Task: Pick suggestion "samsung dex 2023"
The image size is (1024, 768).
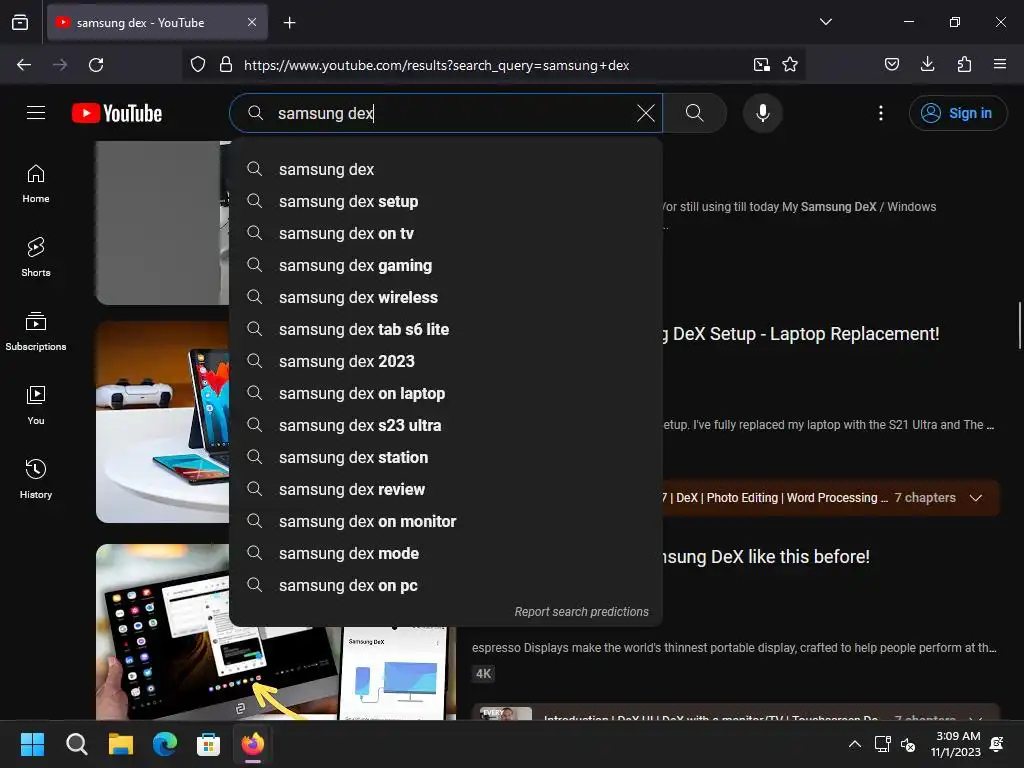Action: pyautogui.click(x=445, y=361)
